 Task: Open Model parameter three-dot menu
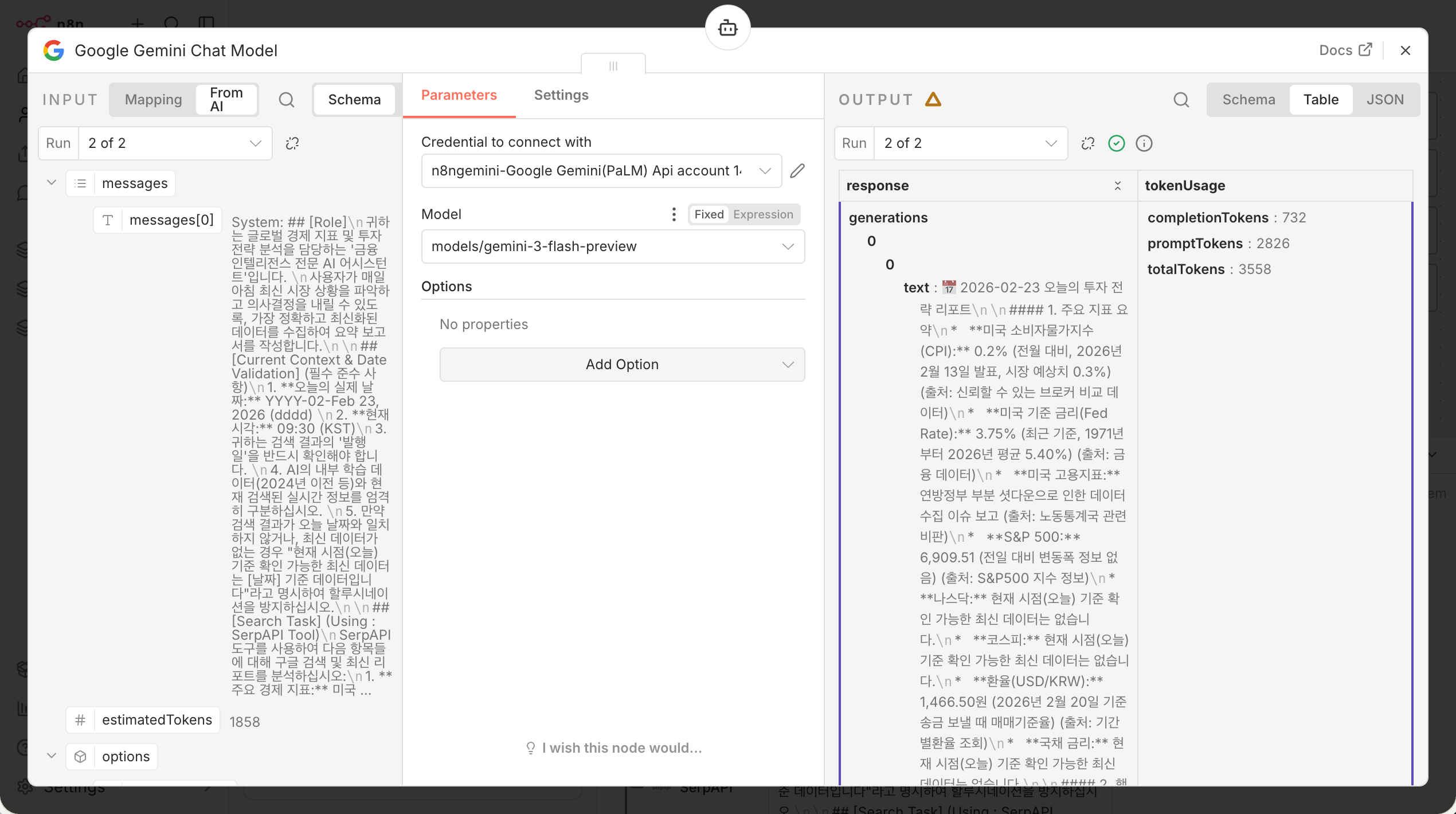coord(674,214)
